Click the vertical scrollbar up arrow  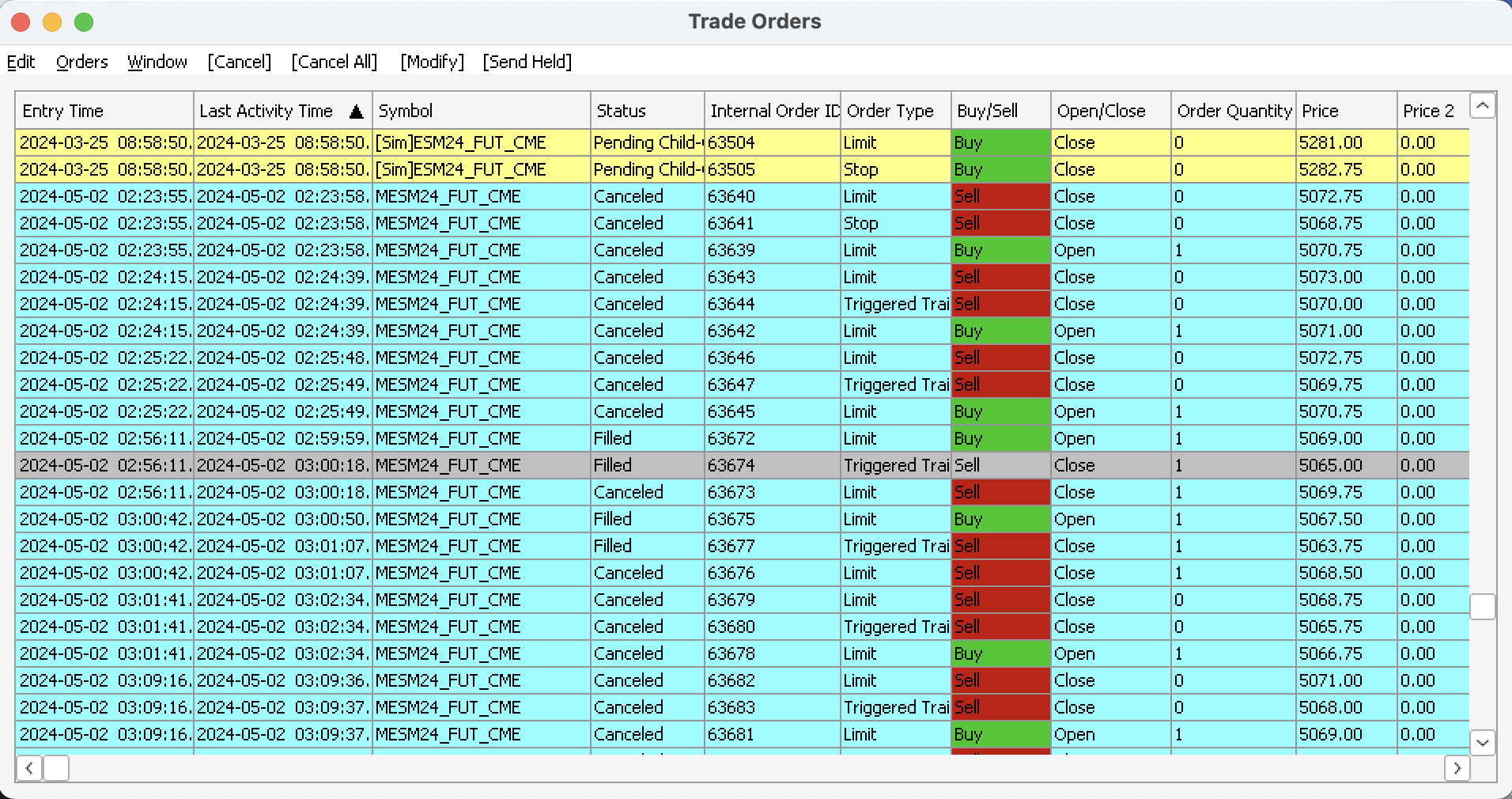pyautogui.click(x=1483, y=105)
